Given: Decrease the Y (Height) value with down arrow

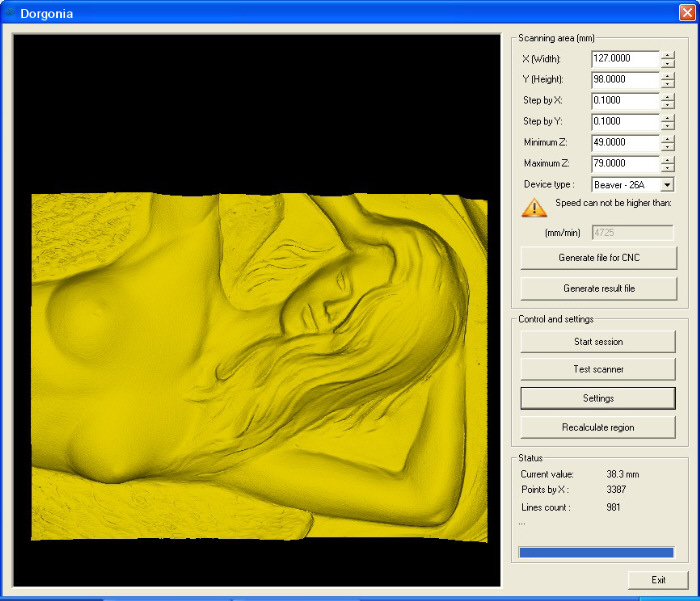Looking at the screenshot, I should [x=667, y=85].
